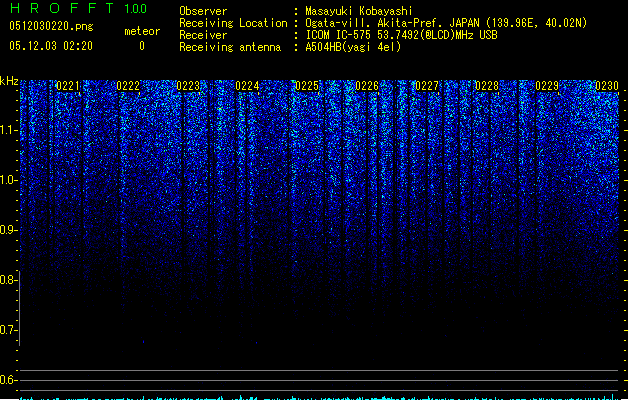Click the timestamp 05.12.03 02:20
Viewport: 629px width, 400px height.
(51, 46)
